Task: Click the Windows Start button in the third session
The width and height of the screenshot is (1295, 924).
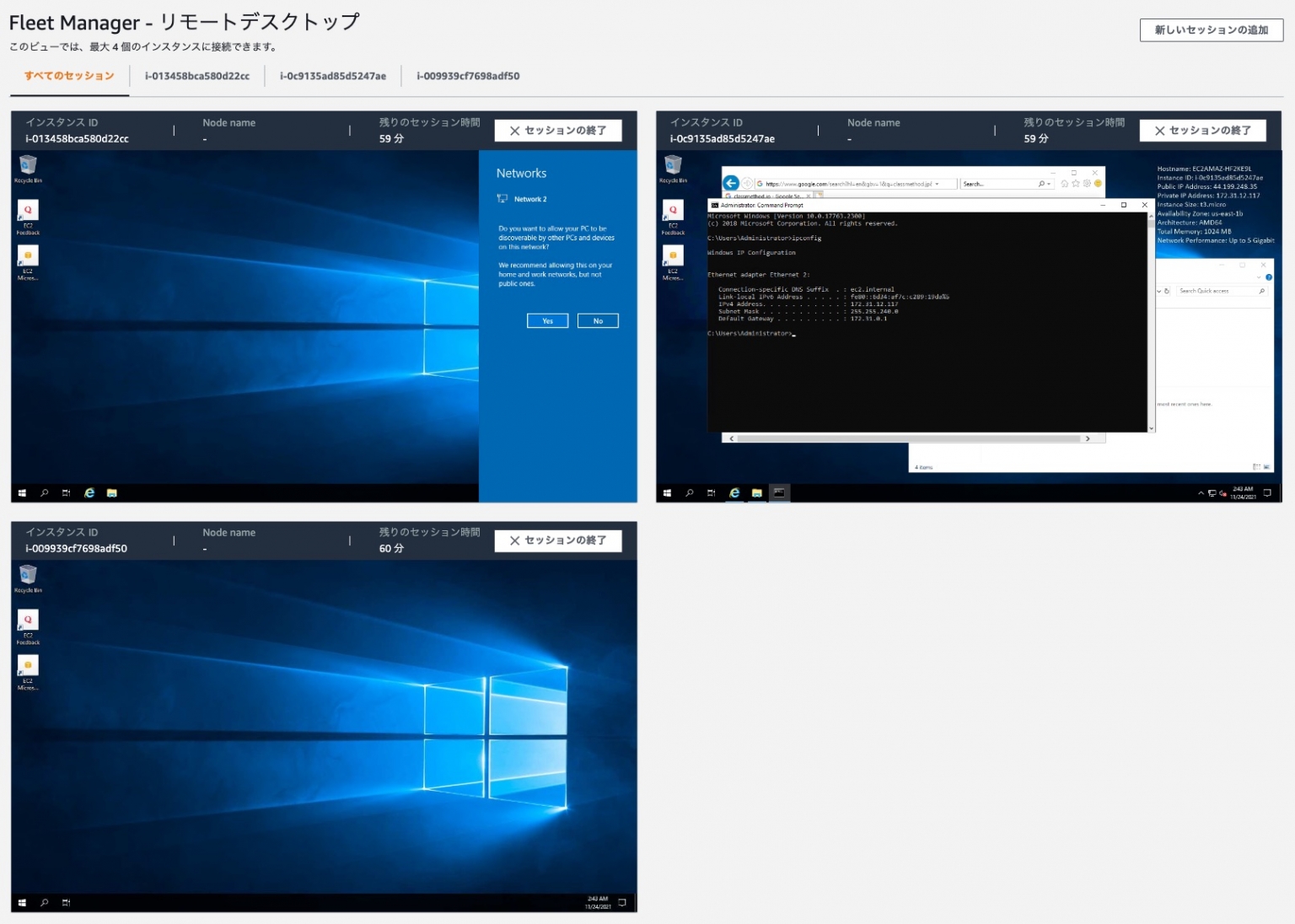Action: [20, 902]
